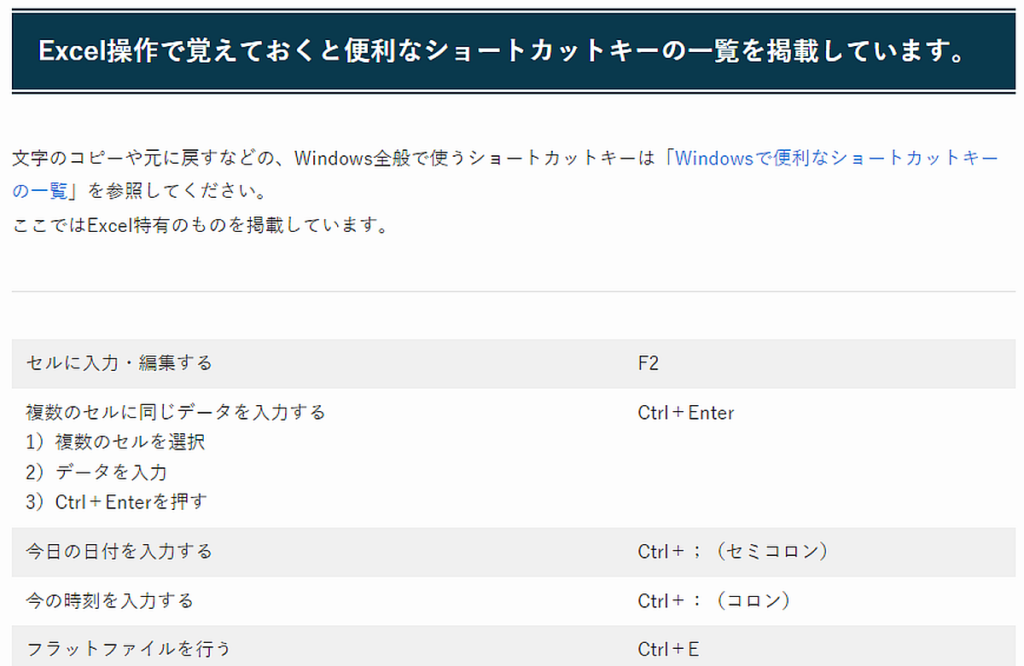Click the shortcut 'Ctrl＋：（コロン）'
Image resolution: width=1024 pixels, height=666 pixels.
click(x=715, y=601)
